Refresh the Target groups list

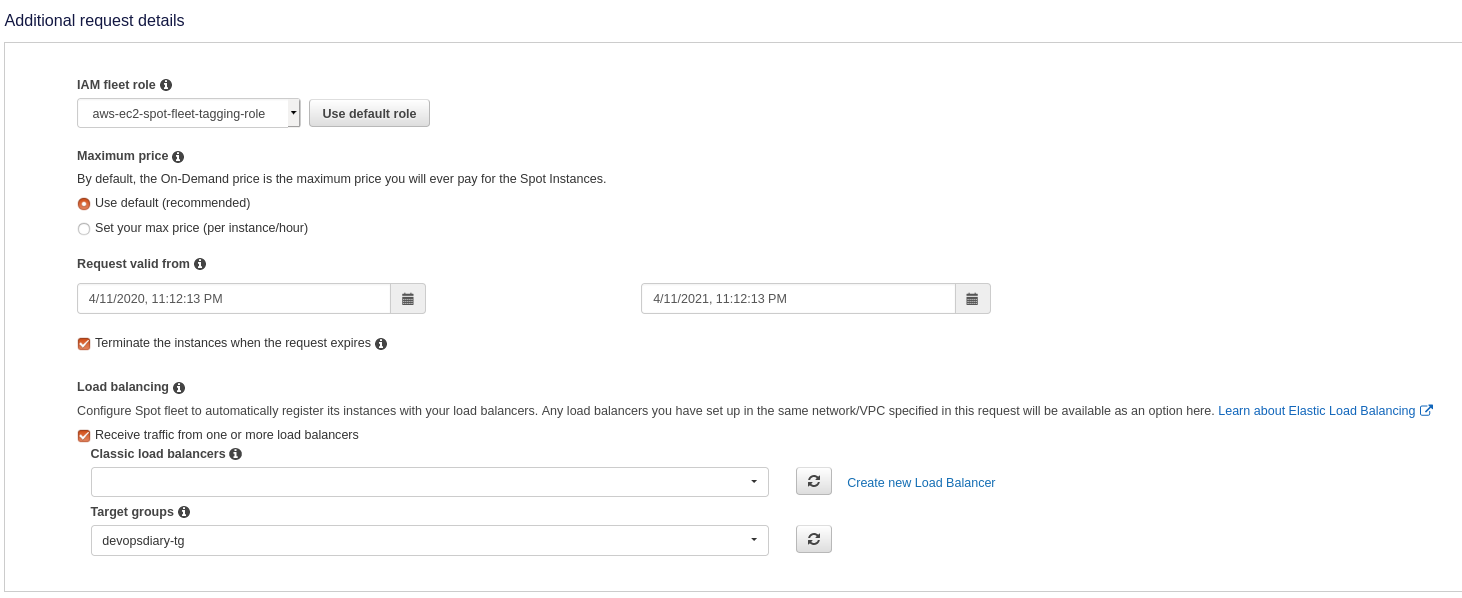click(813, 540)
